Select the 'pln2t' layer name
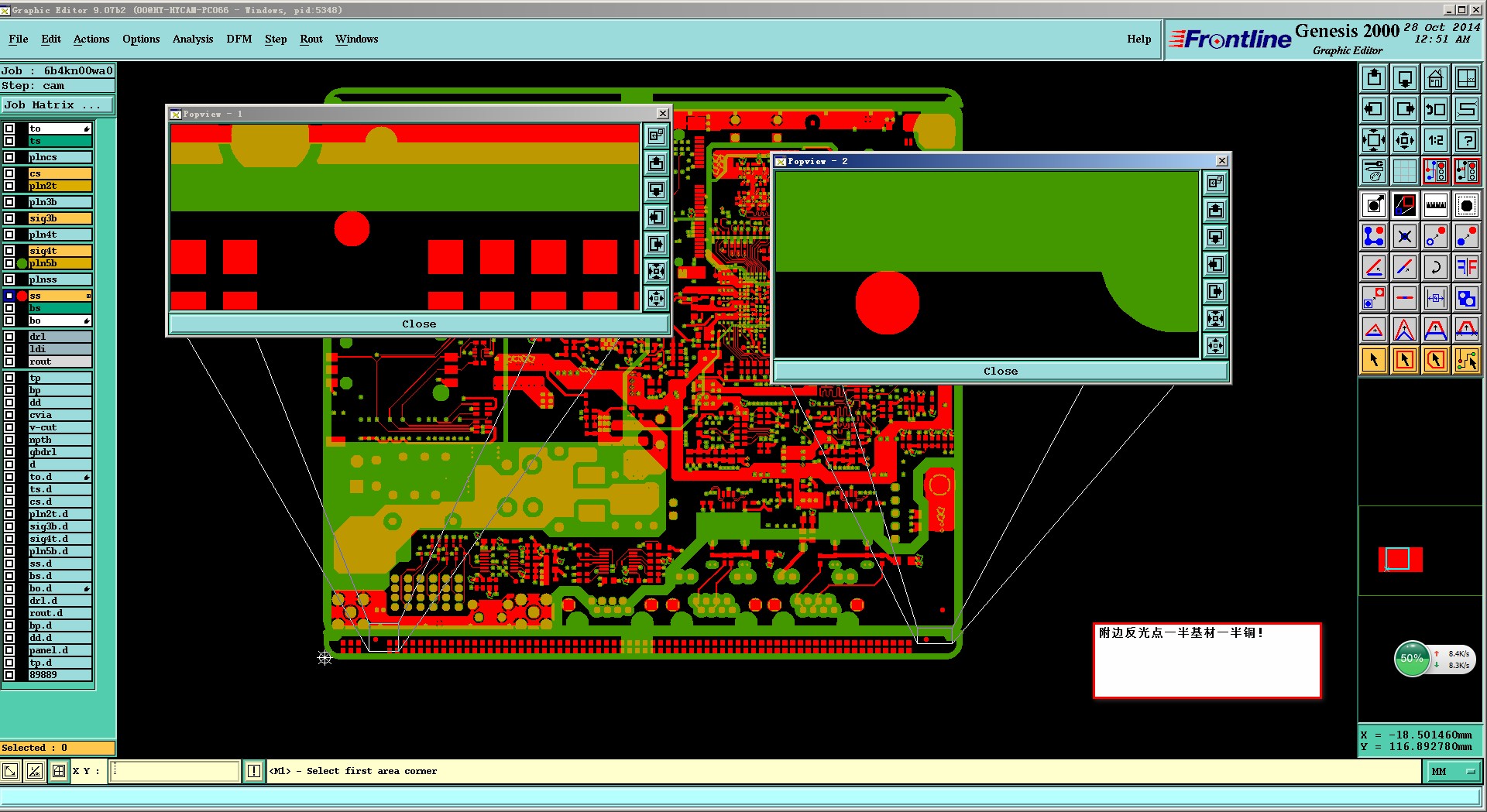1487x812 pixels. pos(60,186)
